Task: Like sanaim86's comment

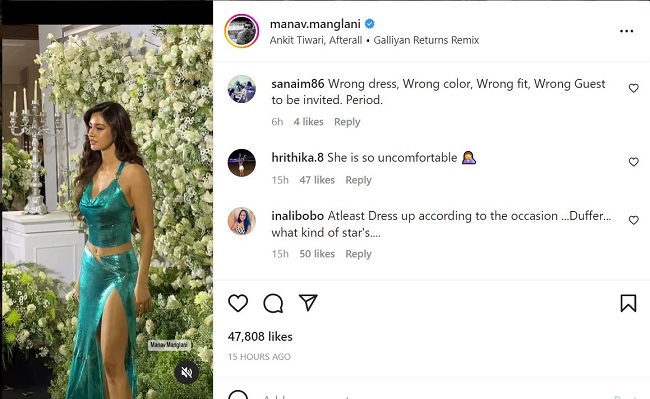Action: [633, 88]
